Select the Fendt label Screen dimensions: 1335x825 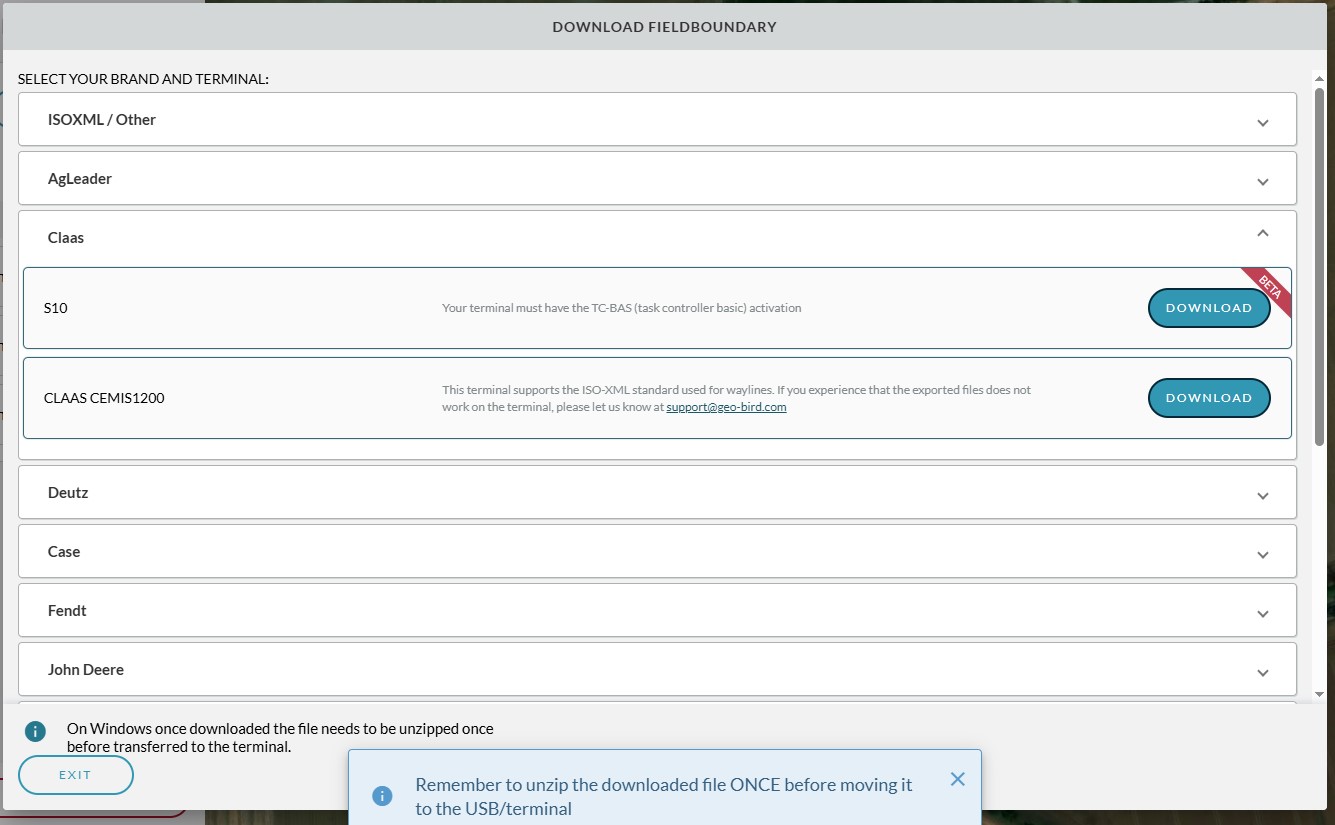pos(67,610)
